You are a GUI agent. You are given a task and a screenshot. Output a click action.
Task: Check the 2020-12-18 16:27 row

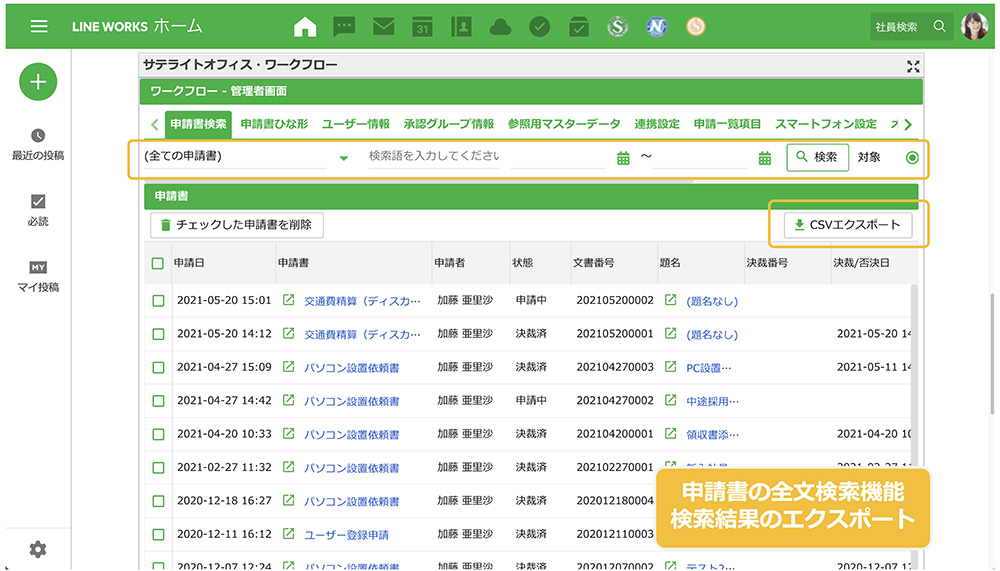(158, 501)
